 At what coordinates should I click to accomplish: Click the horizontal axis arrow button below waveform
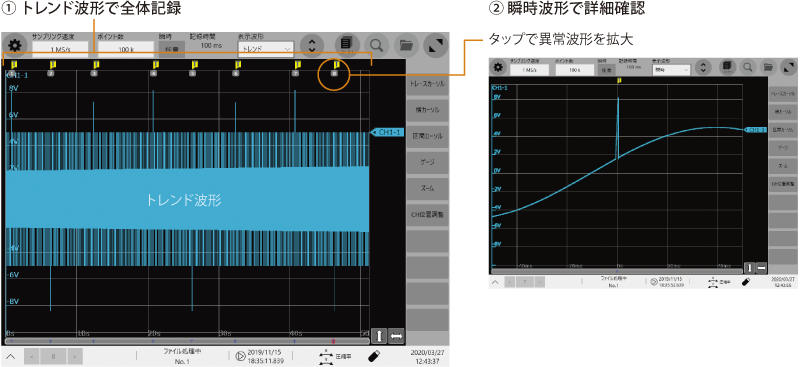pyautogui.click(x=396, y=336)
